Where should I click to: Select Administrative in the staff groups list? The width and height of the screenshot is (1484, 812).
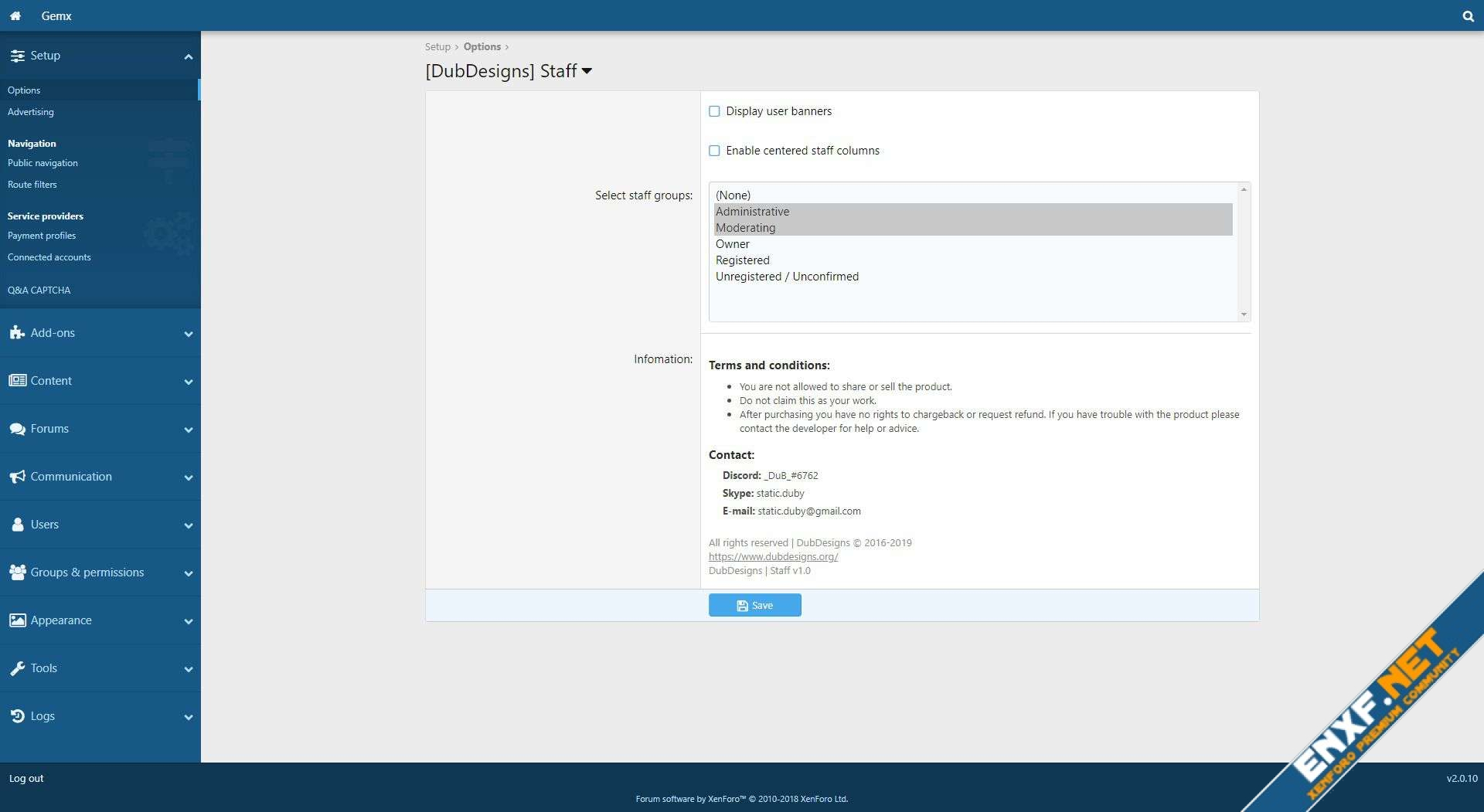[973, 212]
